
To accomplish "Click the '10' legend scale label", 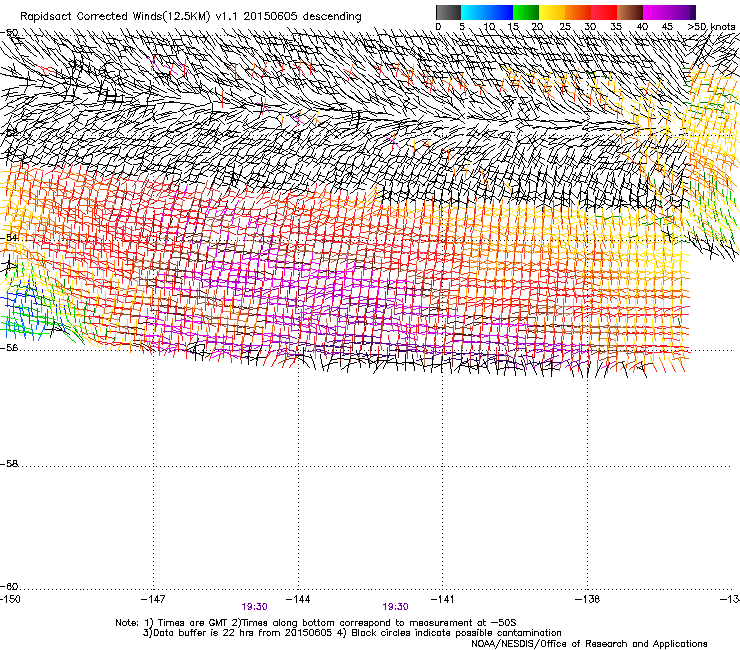I will coord(489,26).
